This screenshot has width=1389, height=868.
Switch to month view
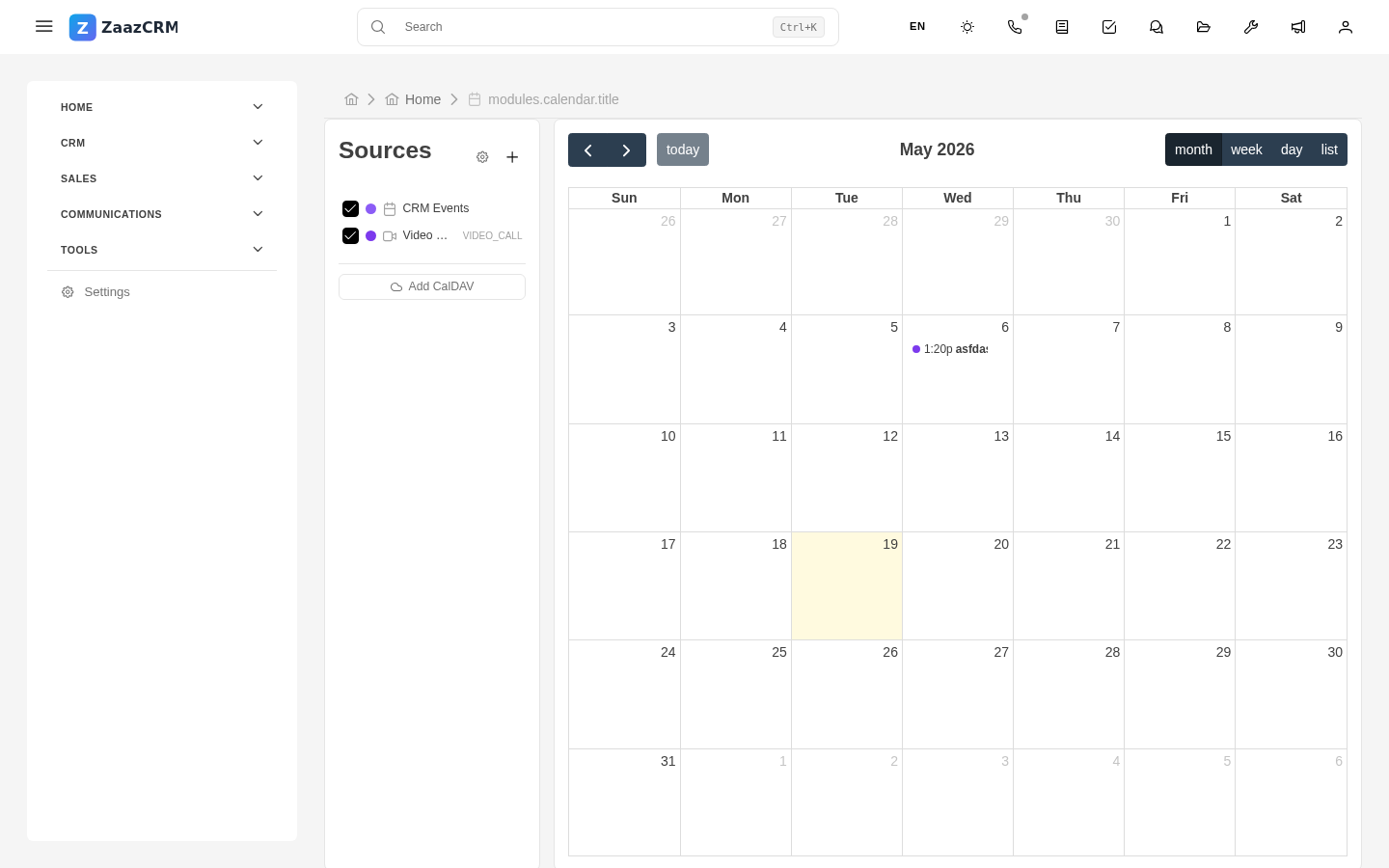click(1193, 149)
